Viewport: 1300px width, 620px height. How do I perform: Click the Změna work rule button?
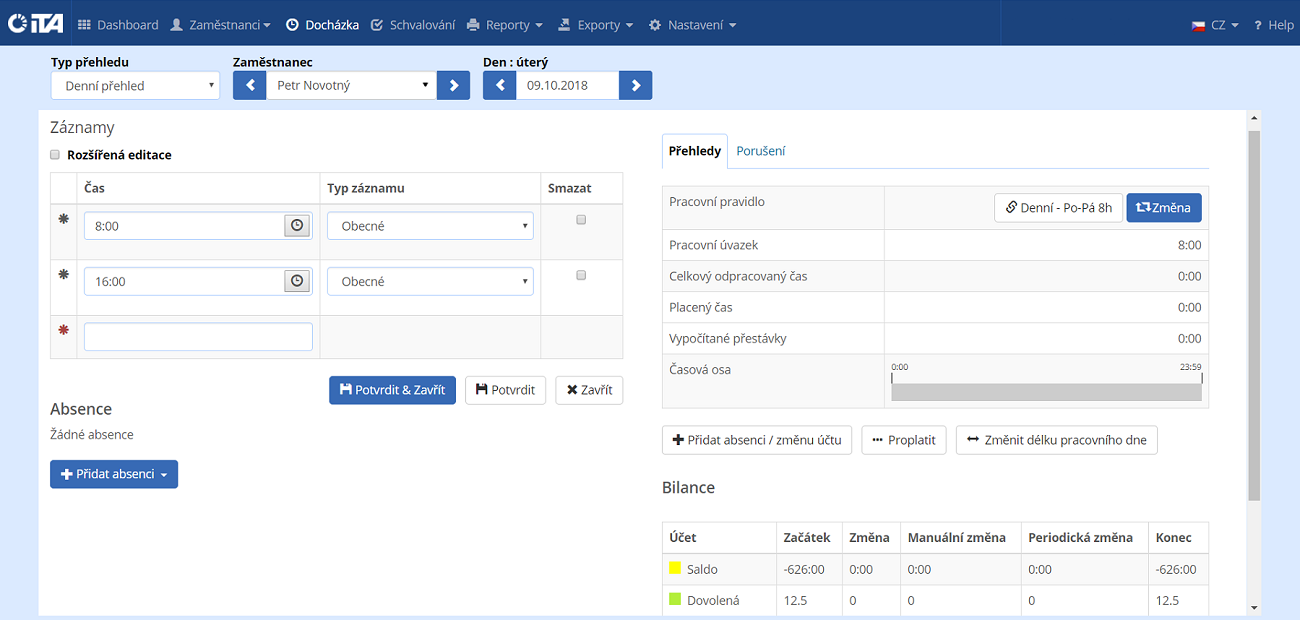(x=1163, y=208)
